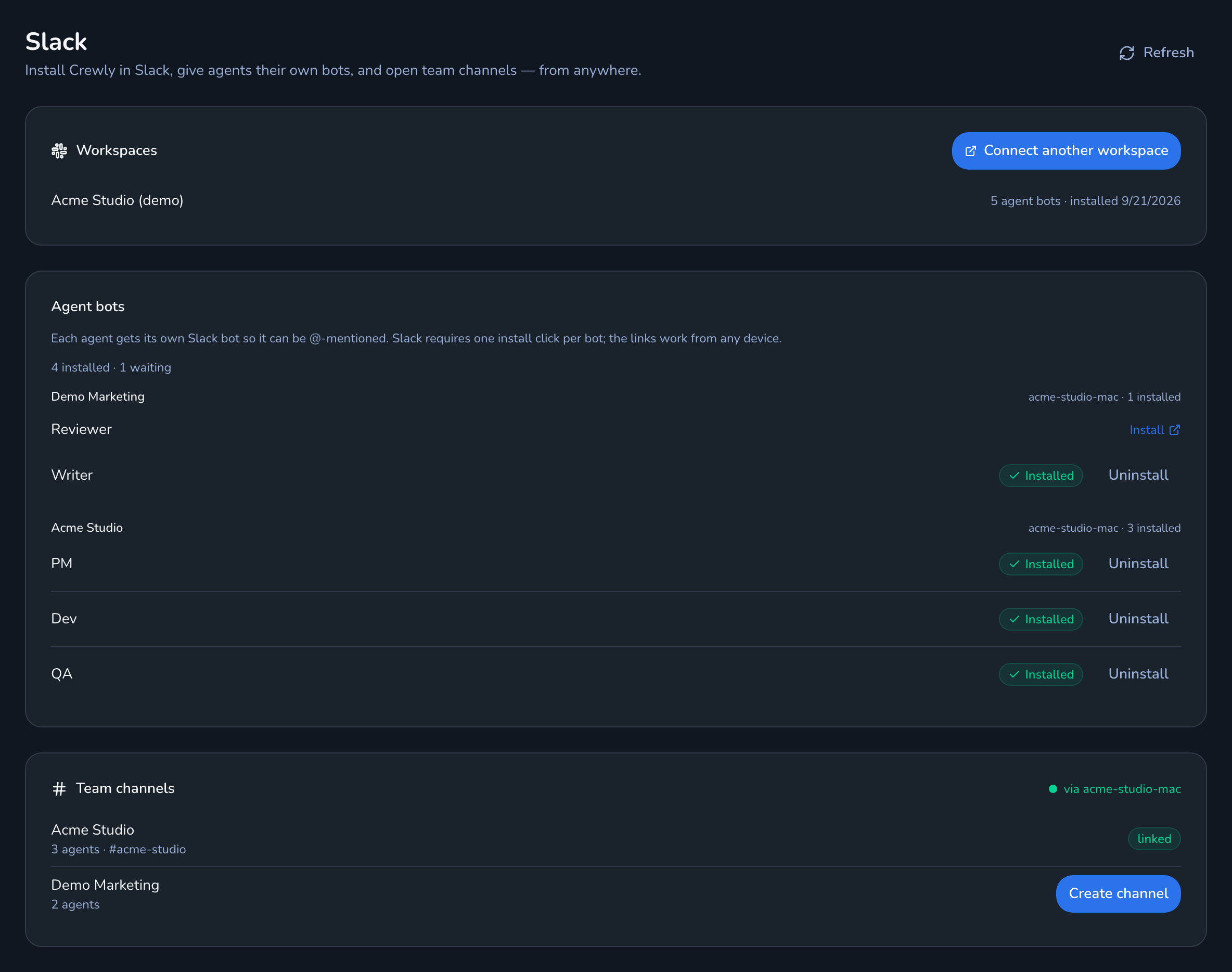Click the checkmark in QA's Installed badge
1232x972 pixels.
tap(1014, 674)
